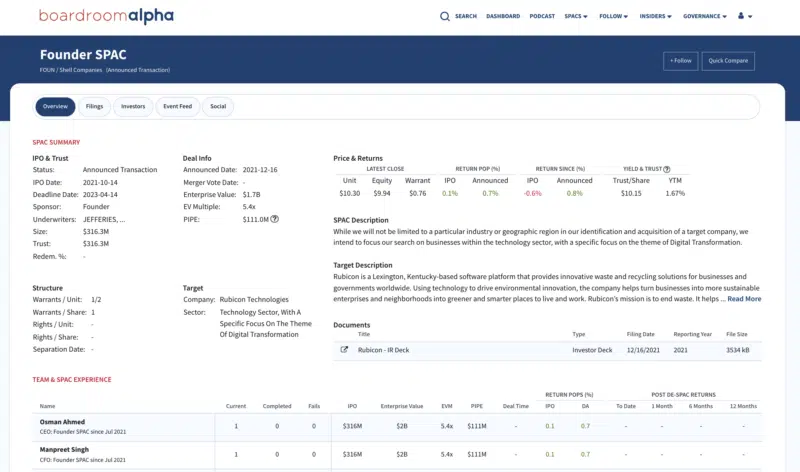Screen dimensions: 800x472
Task: Click the Reporting Year column header
Action: pos(692,334)
